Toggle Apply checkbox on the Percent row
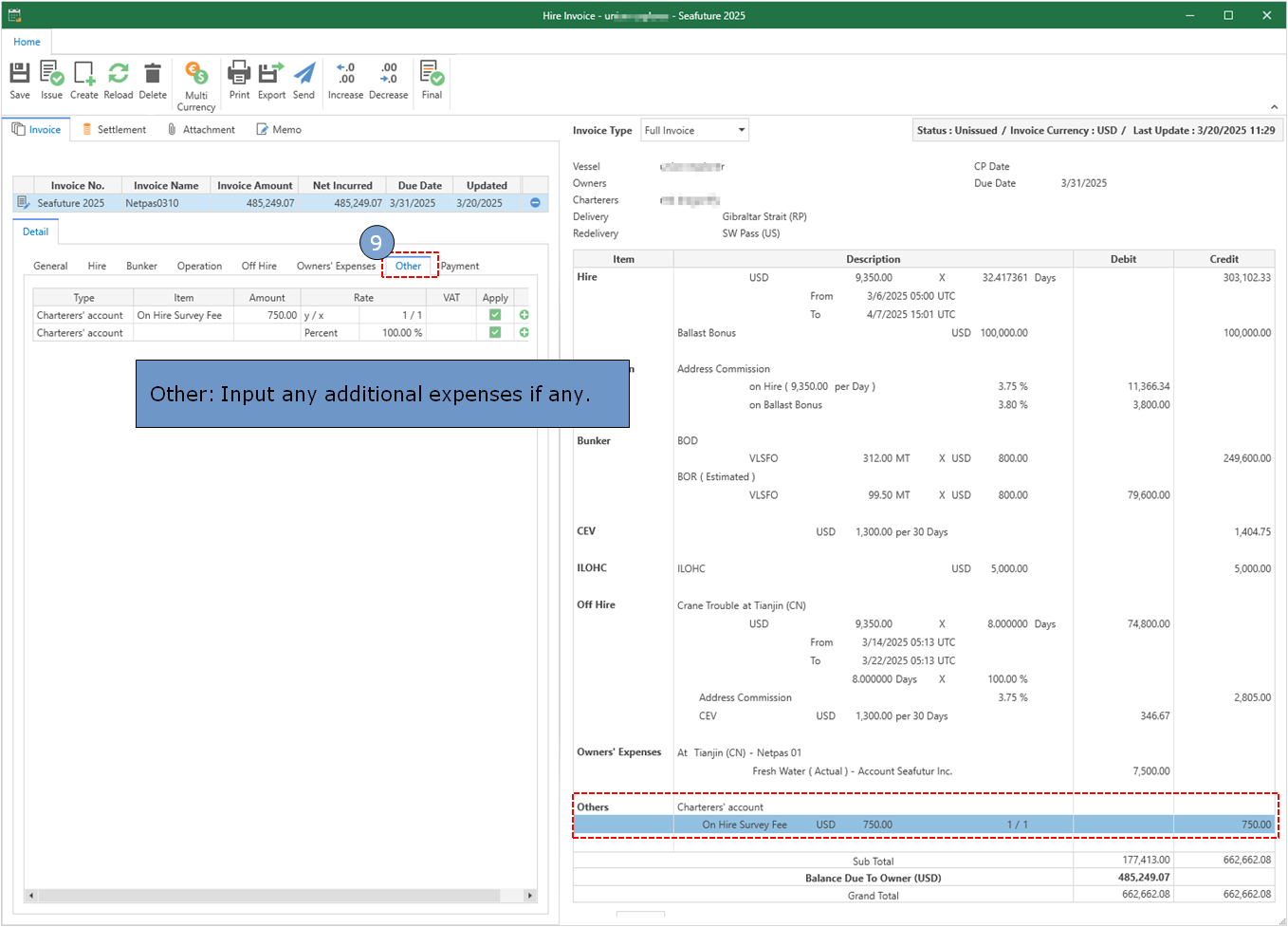Viewport: 1288px width, 927px height. pos(495,333)
